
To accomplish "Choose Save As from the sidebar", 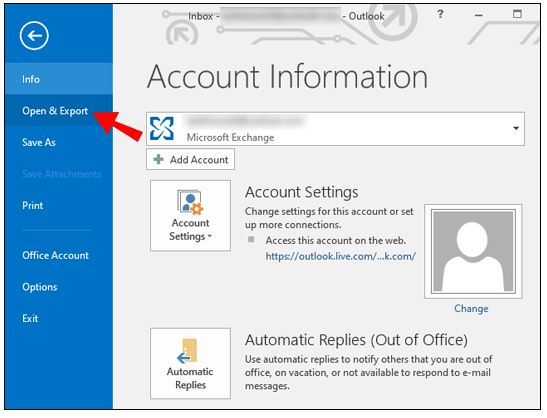I will 39,142.
